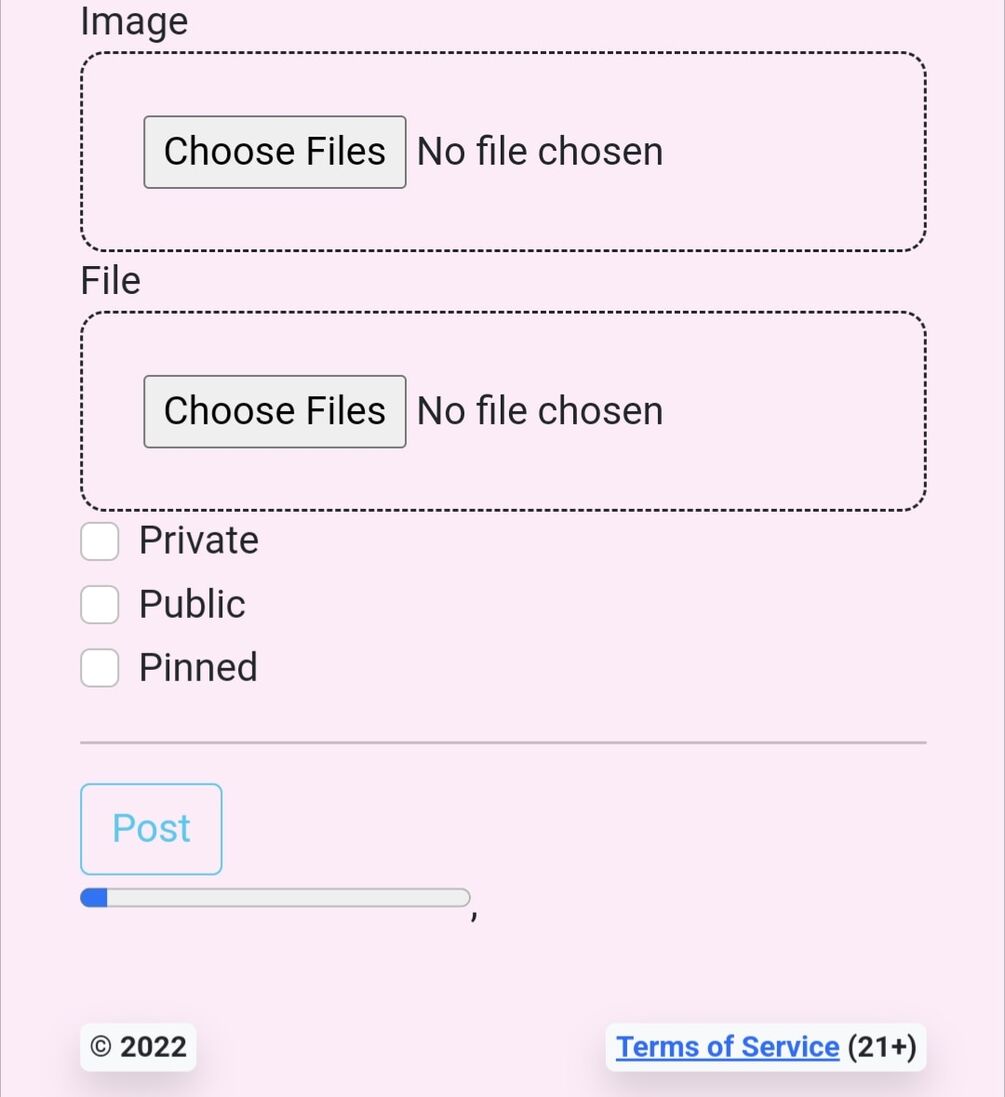This screenshot has height=1097, width=1005.
Task: Click the © 2022 copyright badge
Action: click(x=138, y=1046)
